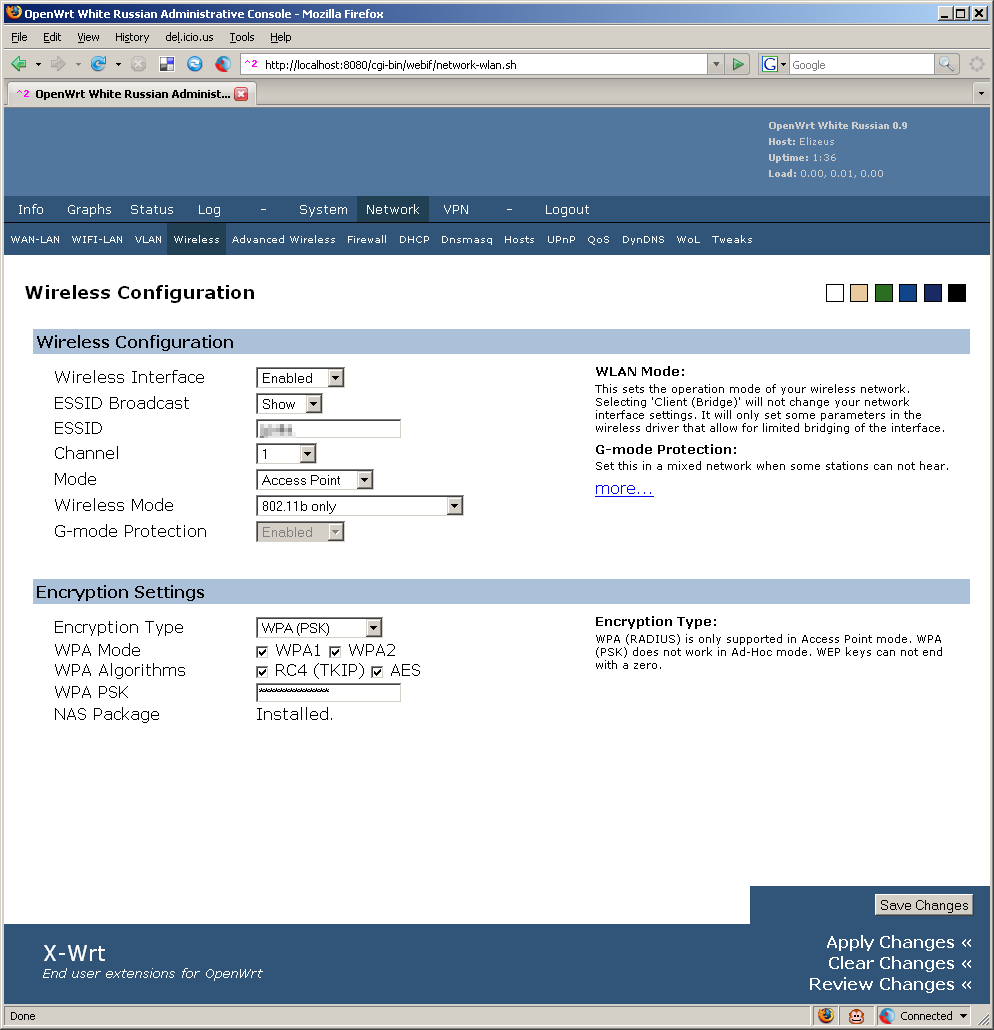Click the del.icio.us checkered toolbar icon
The width and height of the screenshot is (994, 1030).
pyautogui.click(x=167, y=64)
